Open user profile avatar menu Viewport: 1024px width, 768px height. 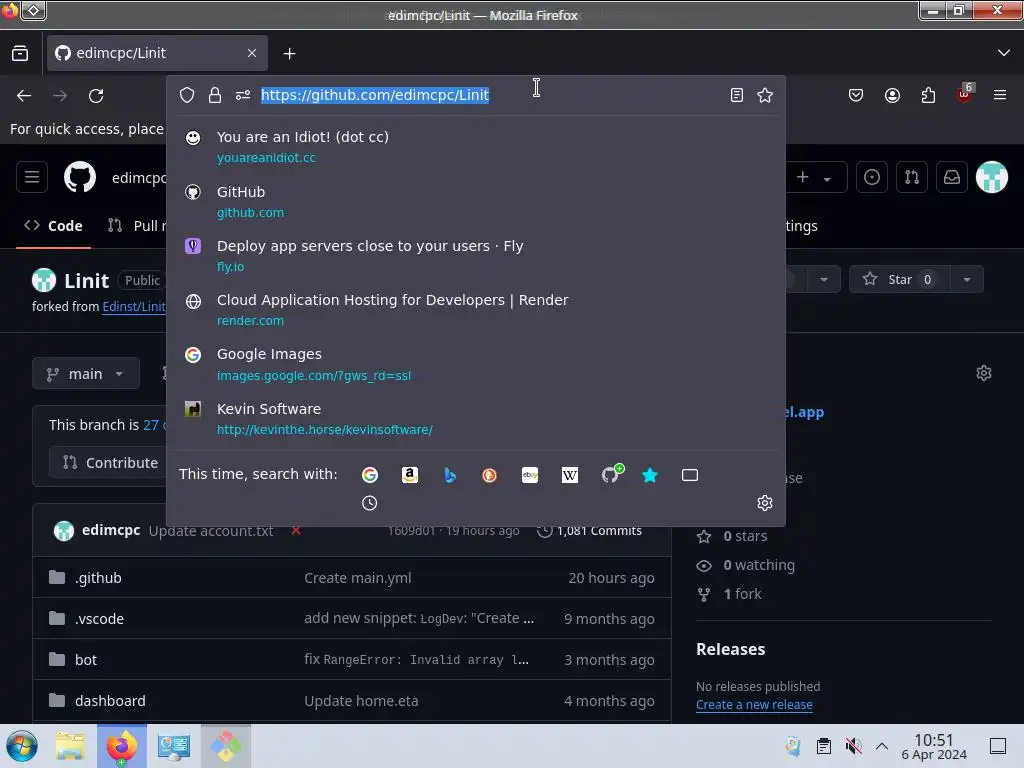click(992, 177)
